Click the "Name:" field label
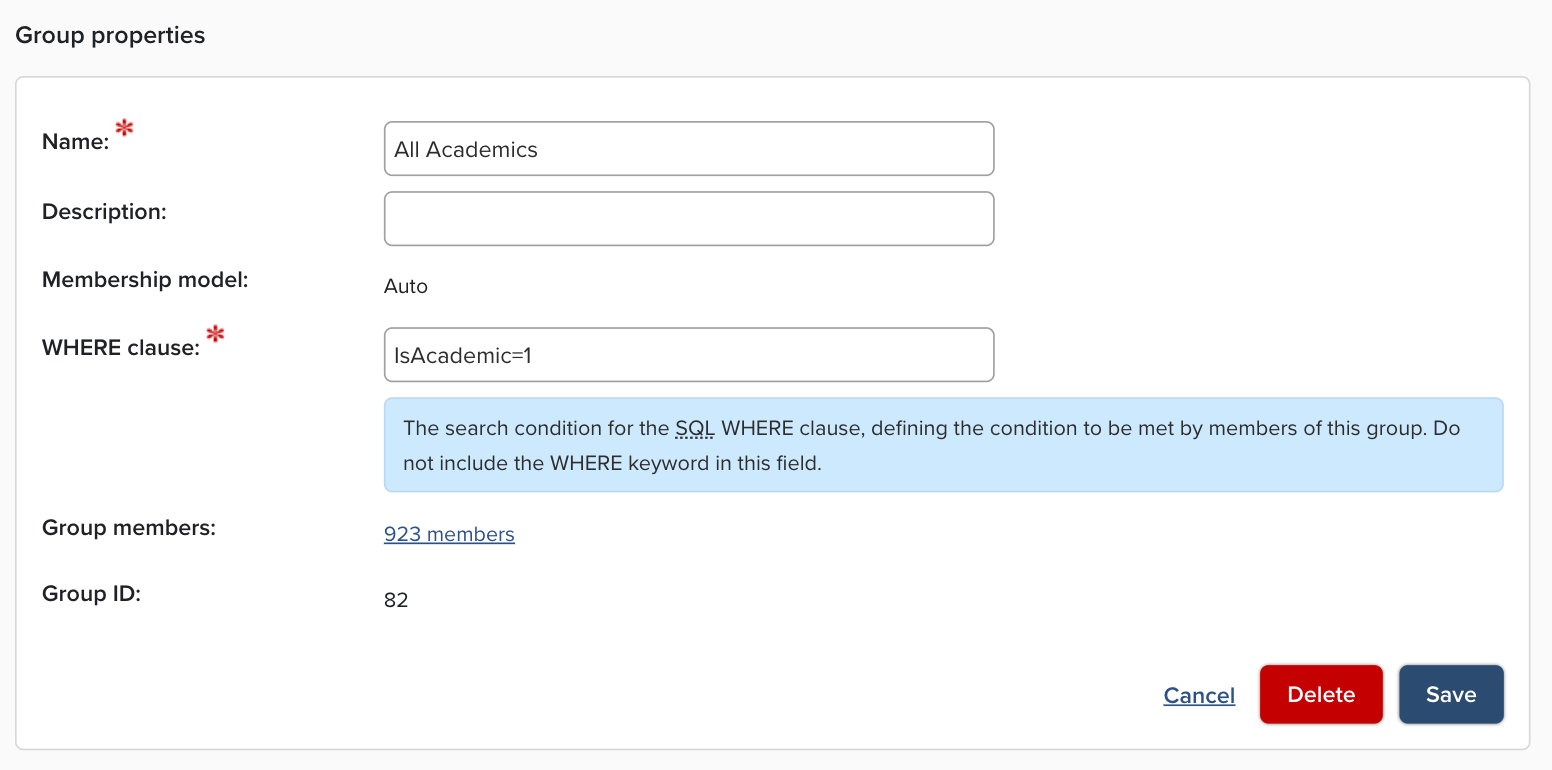The image size is (1552, 770). (x=75, y=143)
